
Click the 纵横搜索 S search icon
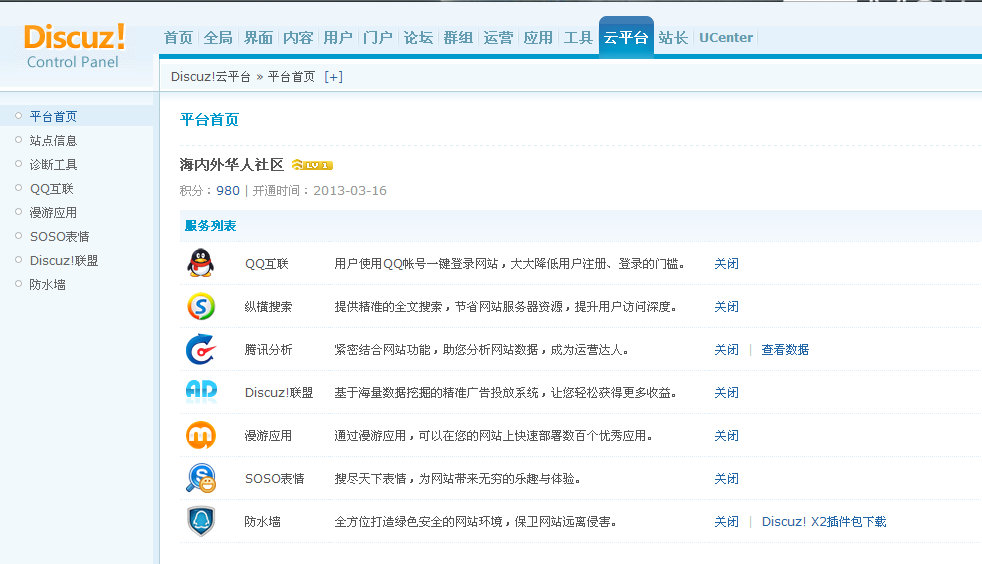point(201,306)
